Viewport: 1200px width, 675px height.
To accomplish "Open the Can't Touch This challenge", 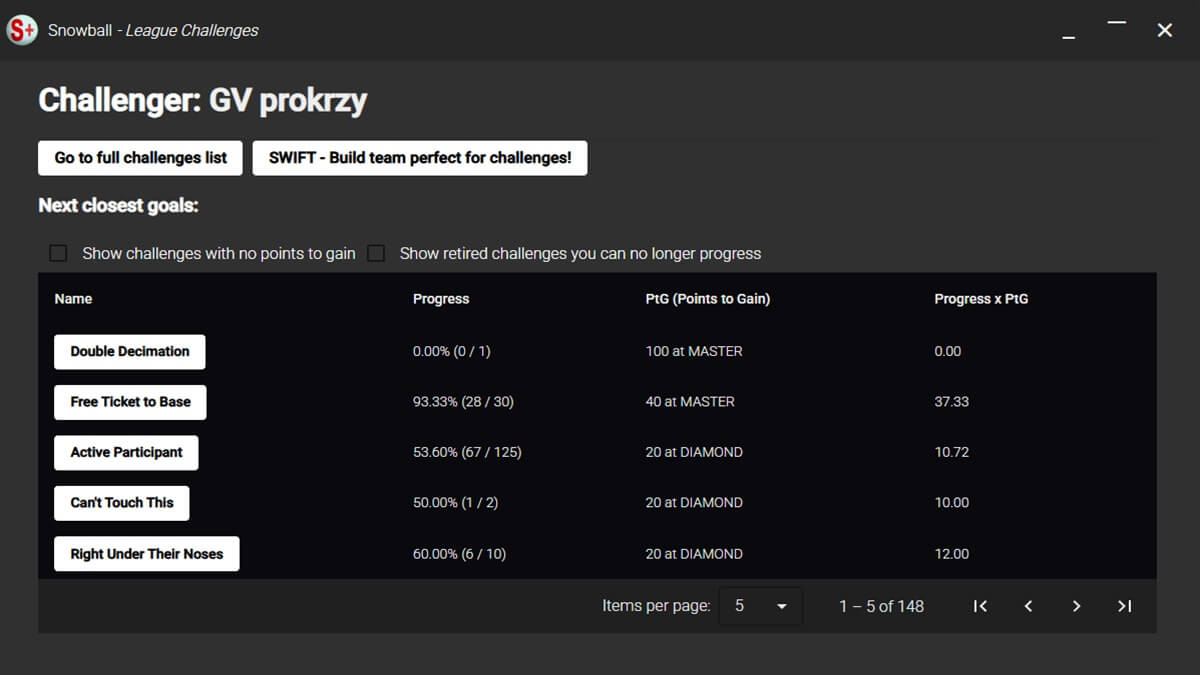I will (x=122, y=503).
